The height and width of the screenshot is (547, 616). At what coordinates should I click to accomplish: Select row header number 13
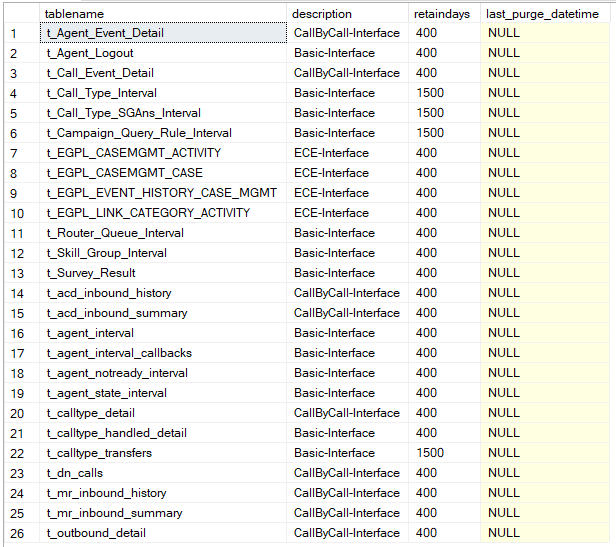22,274
